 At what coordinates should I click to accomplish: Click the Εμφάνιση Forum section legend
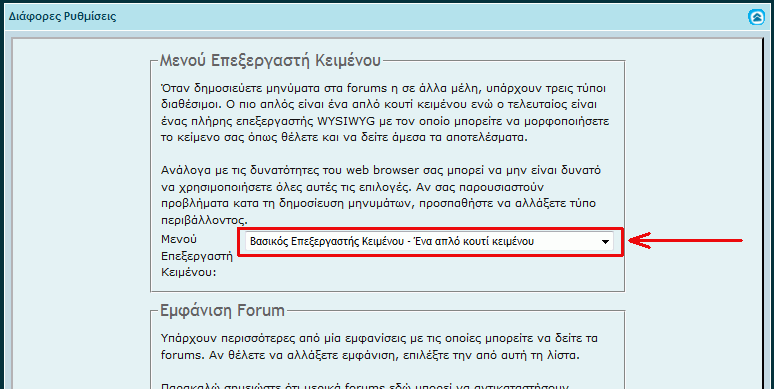pos(223,311)
